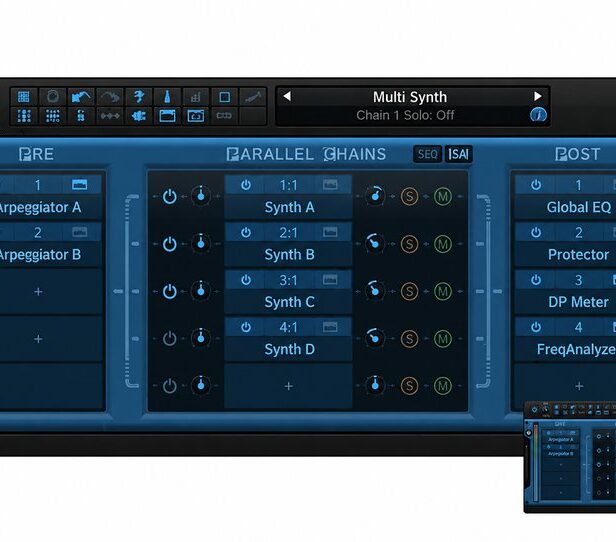Screen dimensions: 616x542
Task: Open Pre slot 2 number menu
Action: (x=38, y=233)
